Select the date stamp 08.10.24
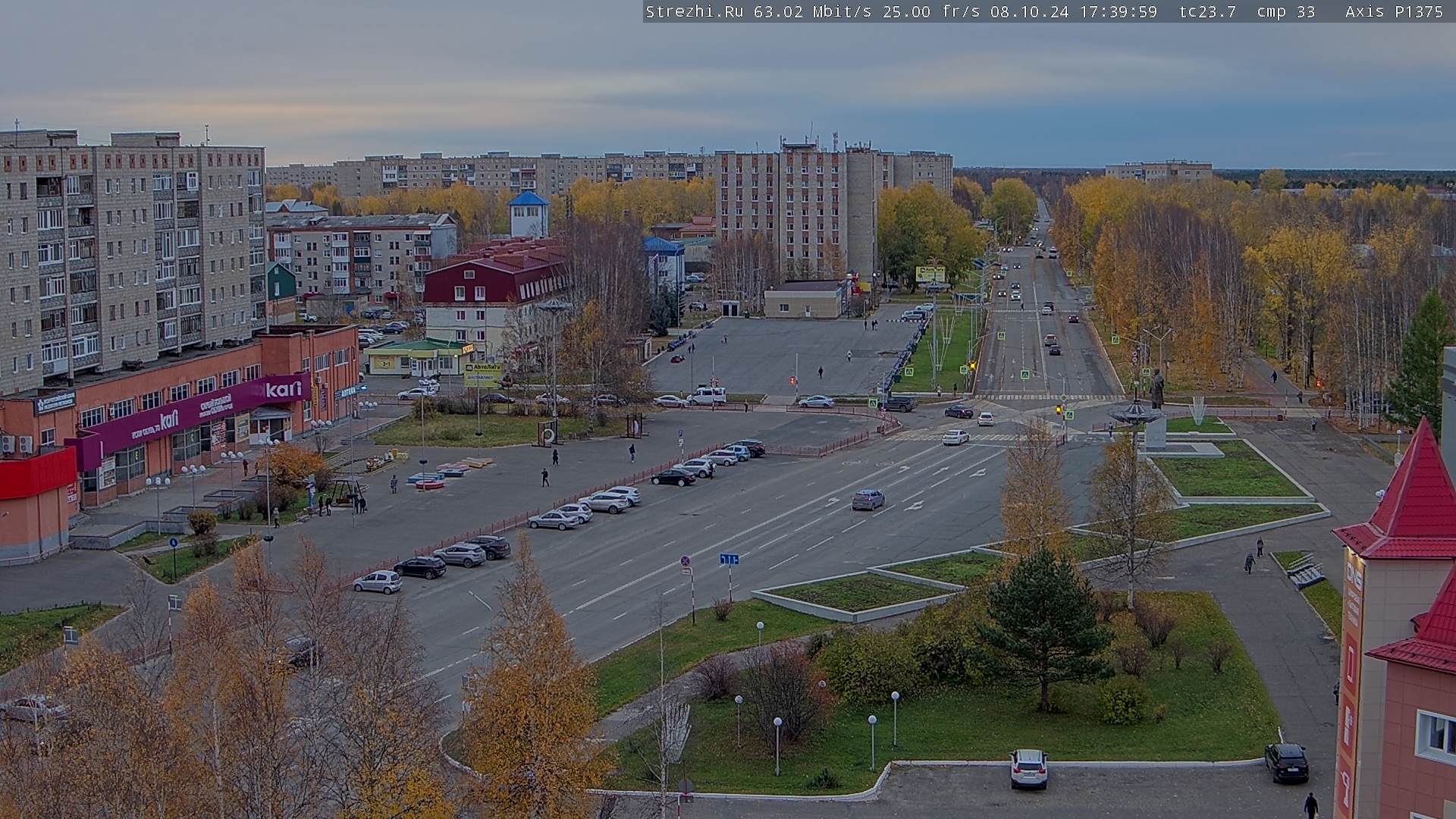Viewport: 1456px width, 819px height. click(1030, 12)
